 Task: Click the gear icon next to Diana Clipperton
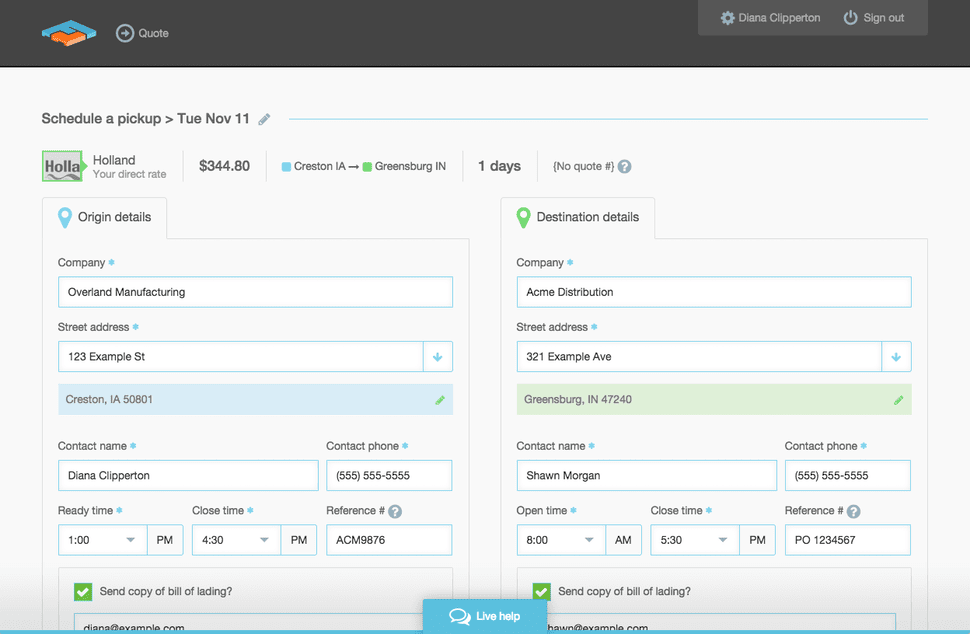728,17
